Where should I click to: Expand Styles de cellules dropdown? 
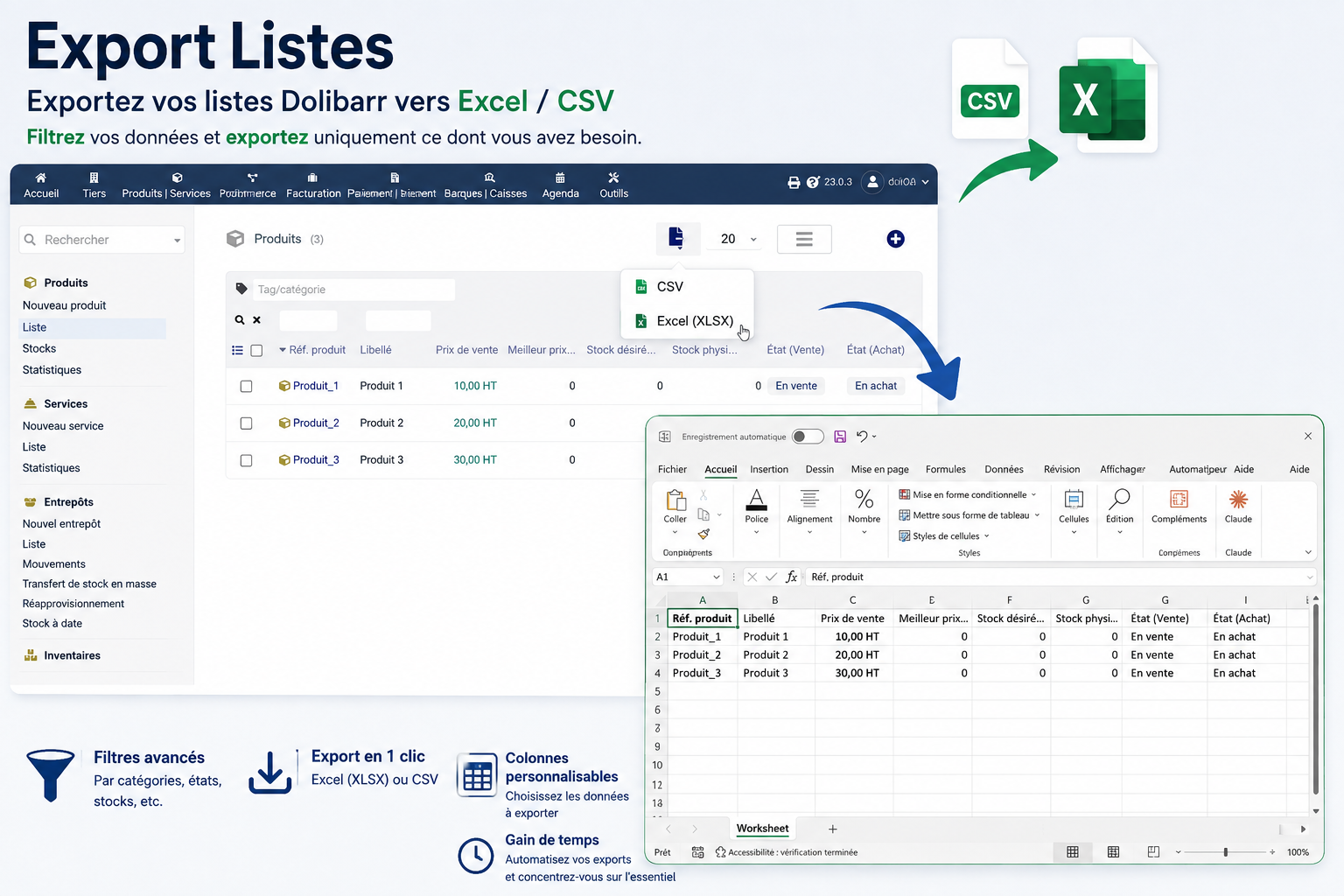(986, 536)
